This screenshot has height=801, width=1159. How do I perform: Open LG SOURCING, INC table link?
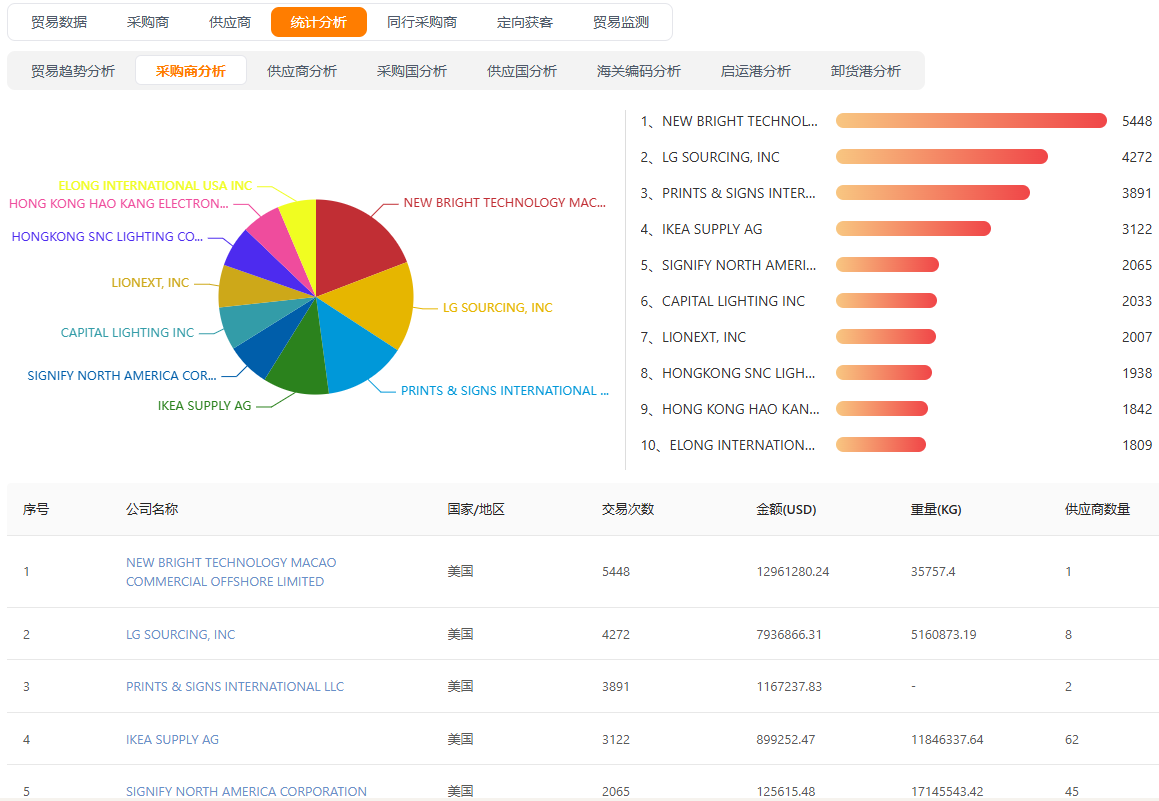coord(180,634)
